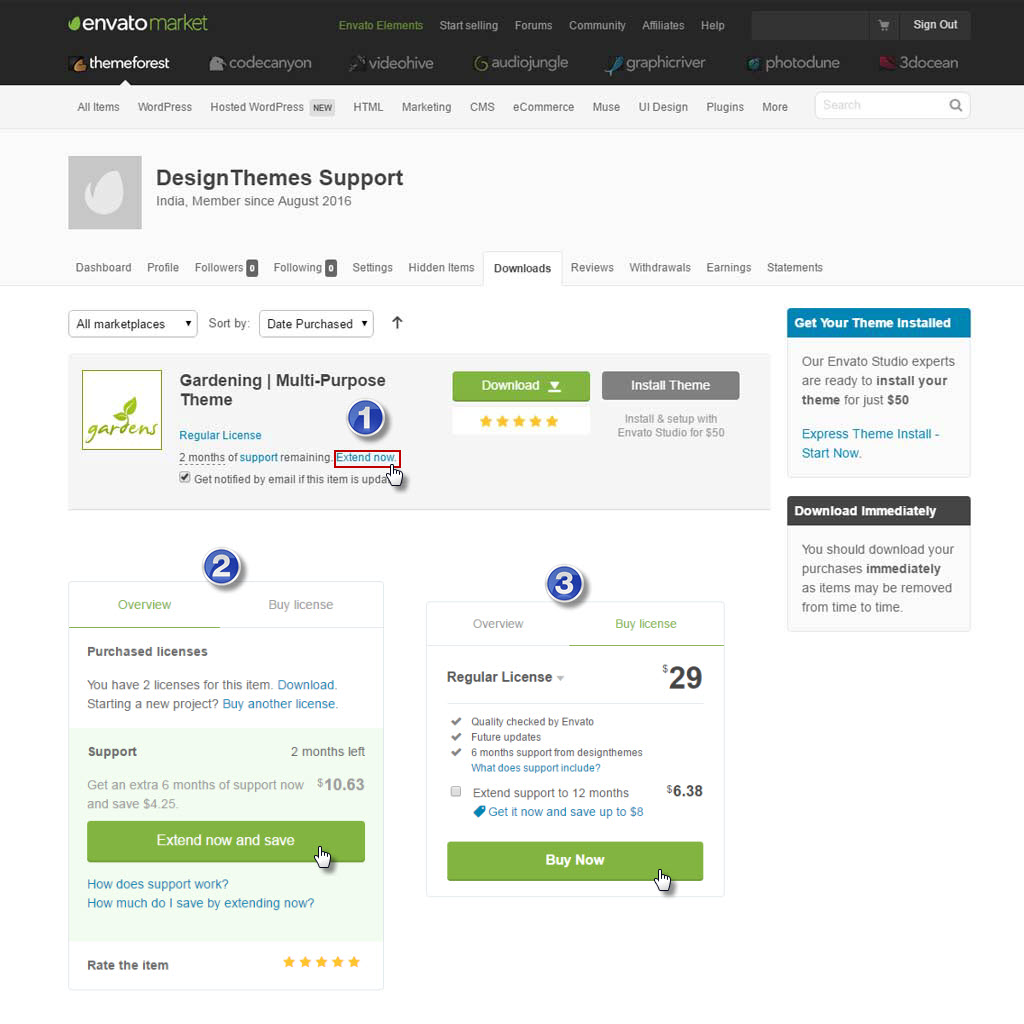1024x1024 pixels.
Task: Click the star rating under Download
Action: 519,421
